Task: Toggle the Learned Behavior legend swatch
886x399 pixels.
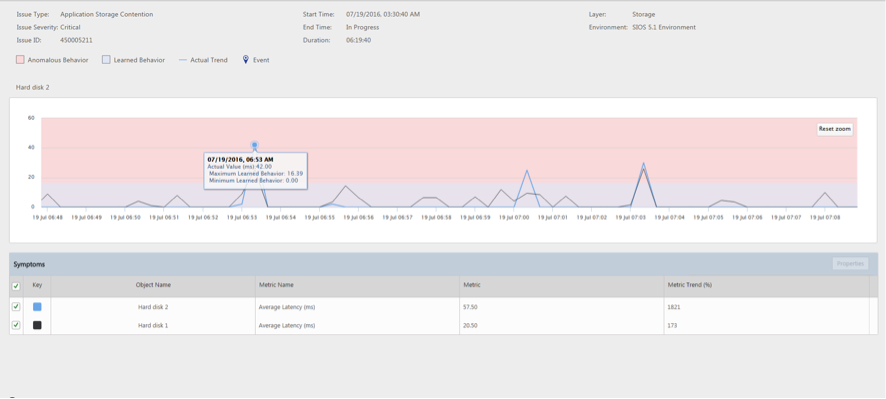Action: pyautogui.click(x=106, y=60)
